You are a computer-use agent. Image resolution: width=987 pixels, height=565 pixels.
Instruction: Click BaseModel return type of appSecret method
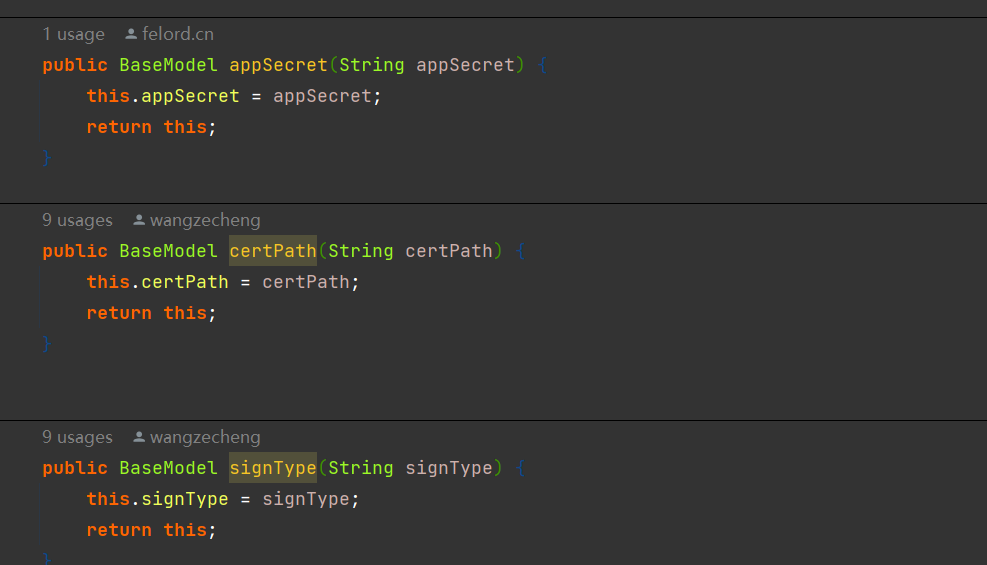coord(168,65)
